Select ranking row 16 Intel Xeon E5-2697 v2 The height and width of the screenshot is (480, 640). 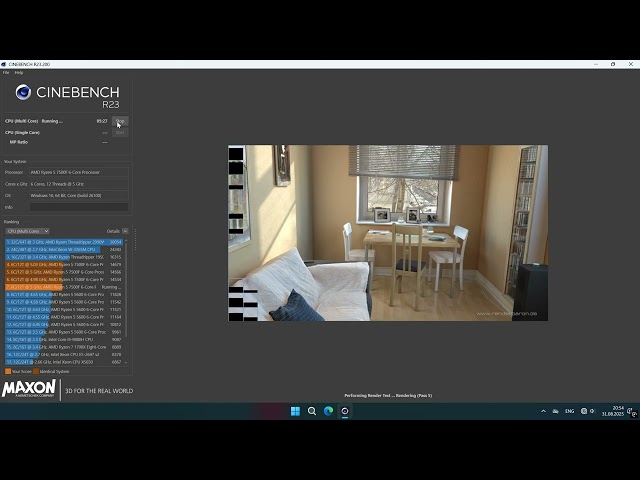(x=64, y=354)
